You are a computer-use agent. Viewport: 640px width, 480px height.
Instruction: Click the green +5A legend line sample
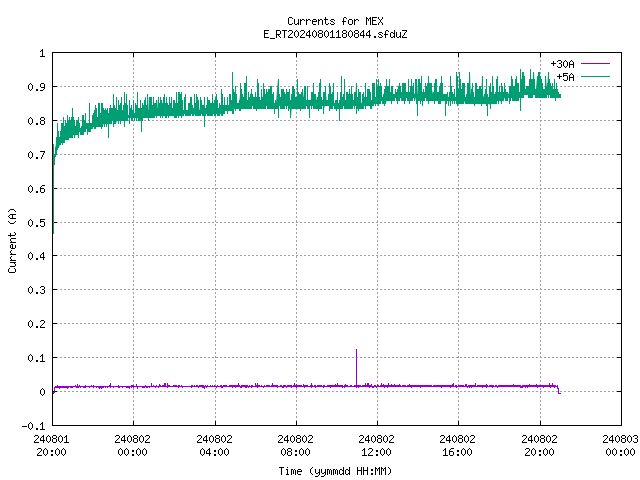(595, 77)
